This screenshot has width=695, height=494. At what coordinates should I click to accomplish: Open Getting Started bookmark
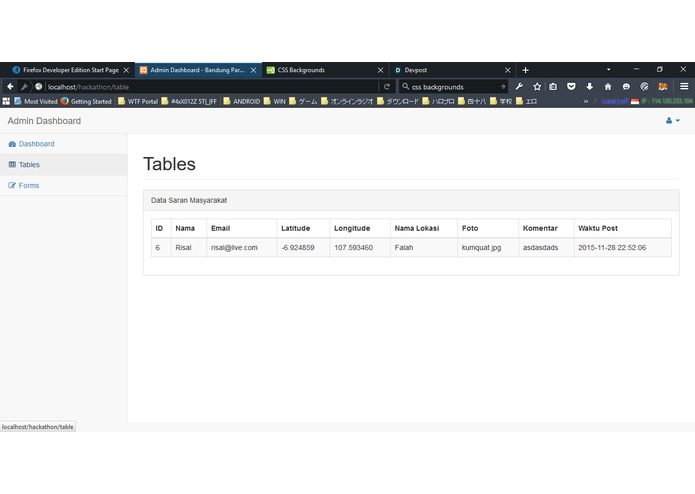(86, 101)
